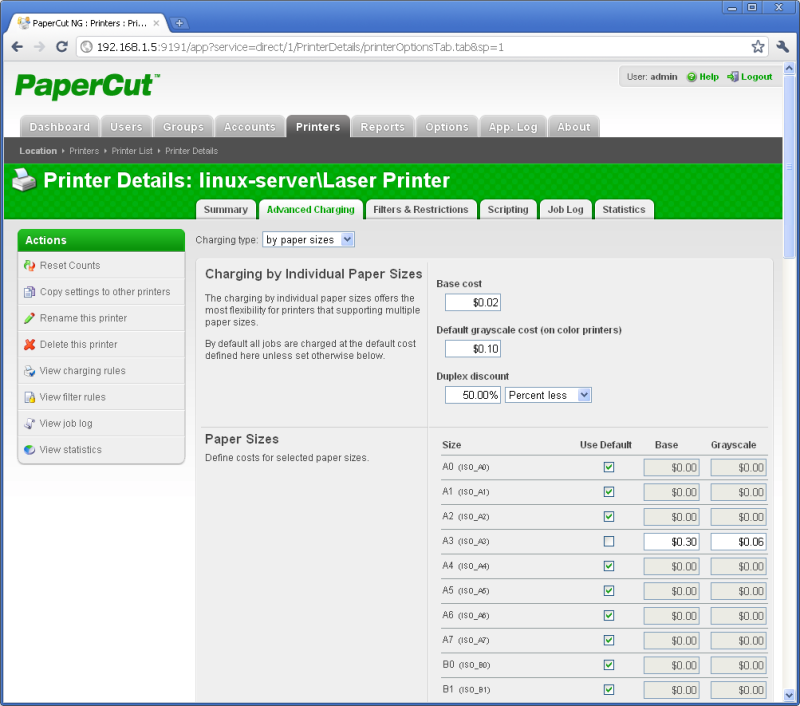800x706 pixels.
Task: Click inside the Base cost input field
Action: pos(472,302)
